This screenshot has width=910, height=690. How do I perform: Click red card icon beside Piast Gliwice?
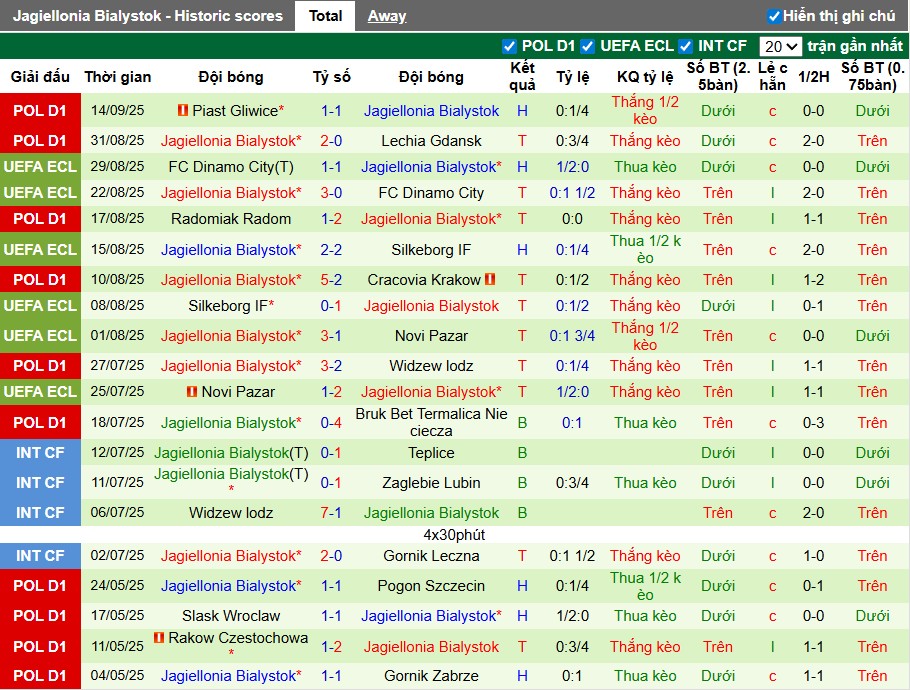point(183,111)
